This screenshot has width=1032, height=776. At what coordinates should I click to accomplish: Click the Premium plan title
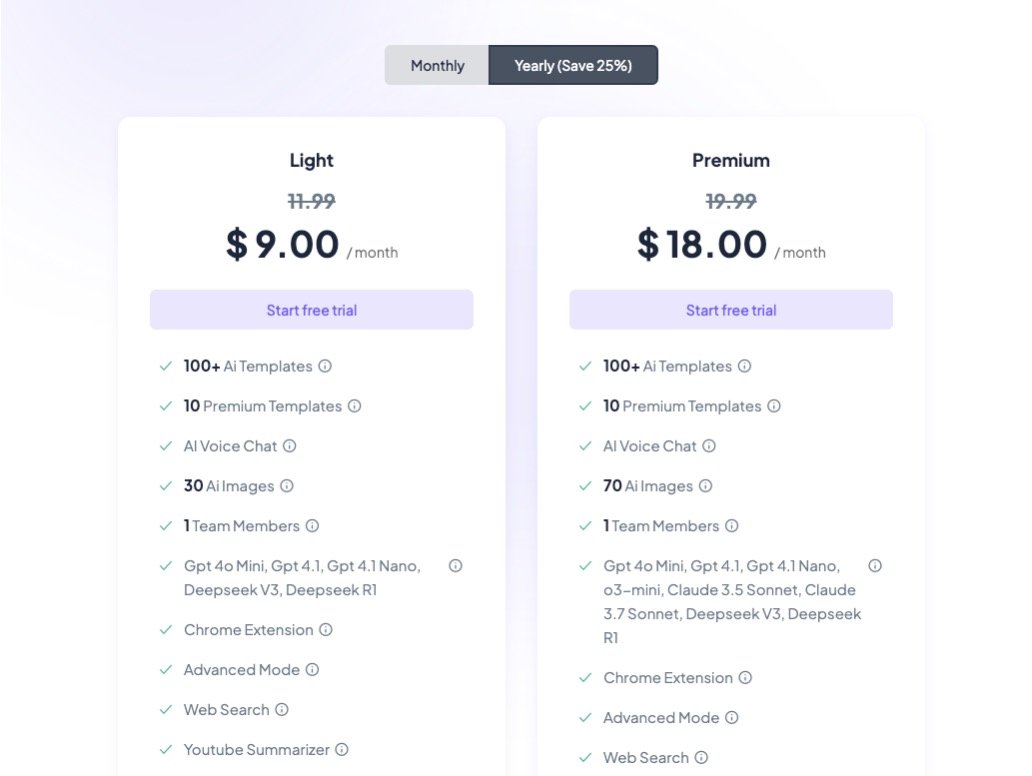[731, 160]
